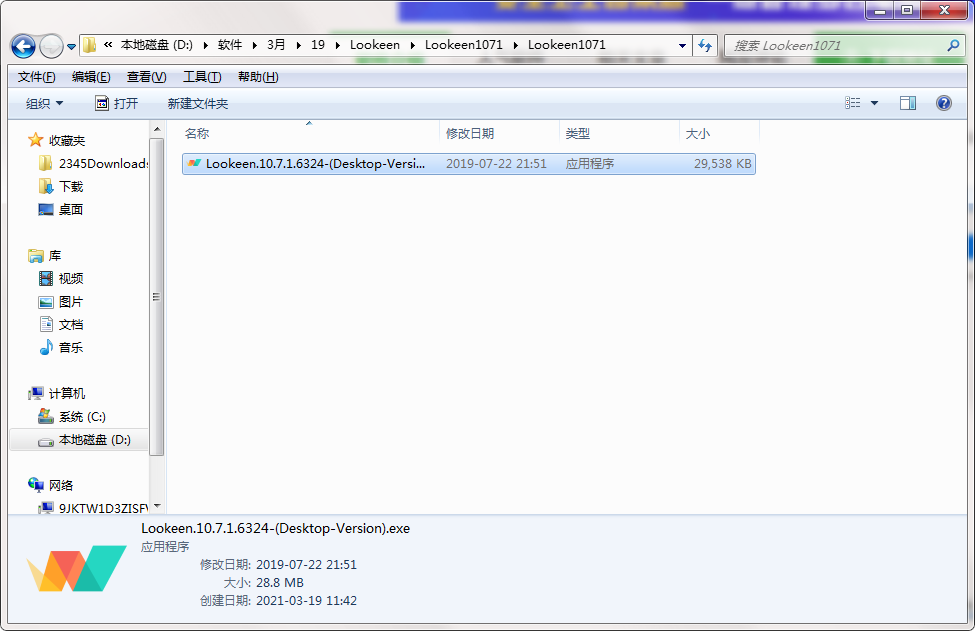
Task: Click the grayed-out forward navigation arrow
Action: [x=51, y=46]
